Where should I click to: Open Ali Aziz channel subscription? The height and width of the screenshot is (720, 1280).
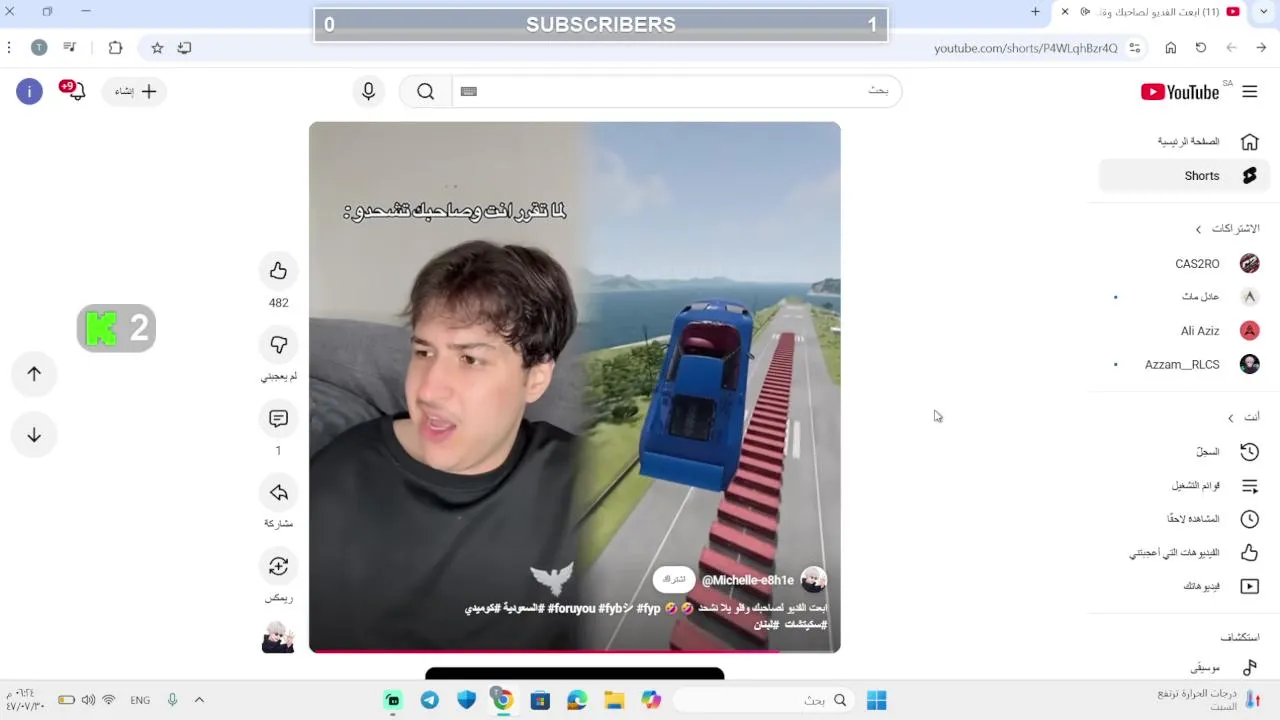(x=1184, y=331)
